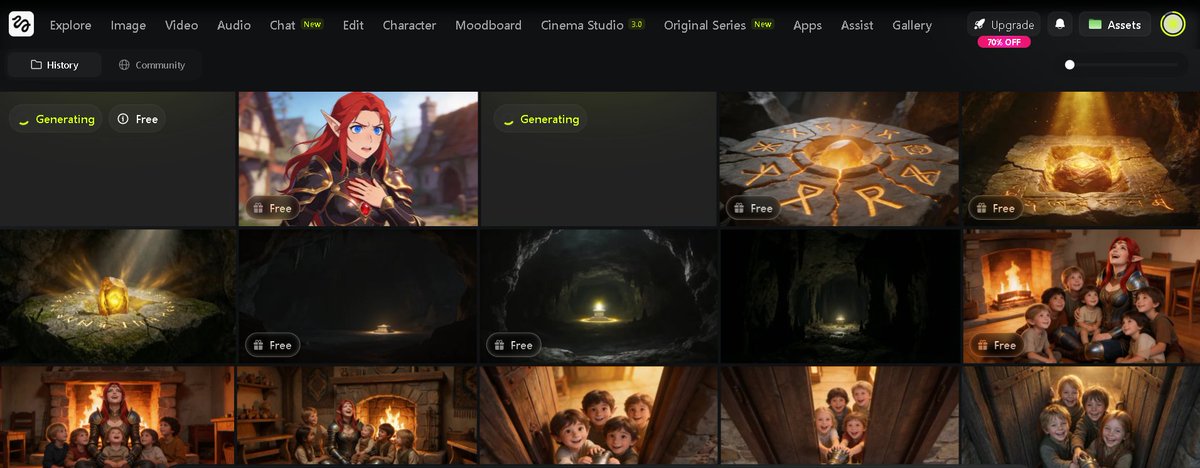1200x468 pixels.
Task: Click the Free badge beside Generating
Action: (x=137, y=119)
